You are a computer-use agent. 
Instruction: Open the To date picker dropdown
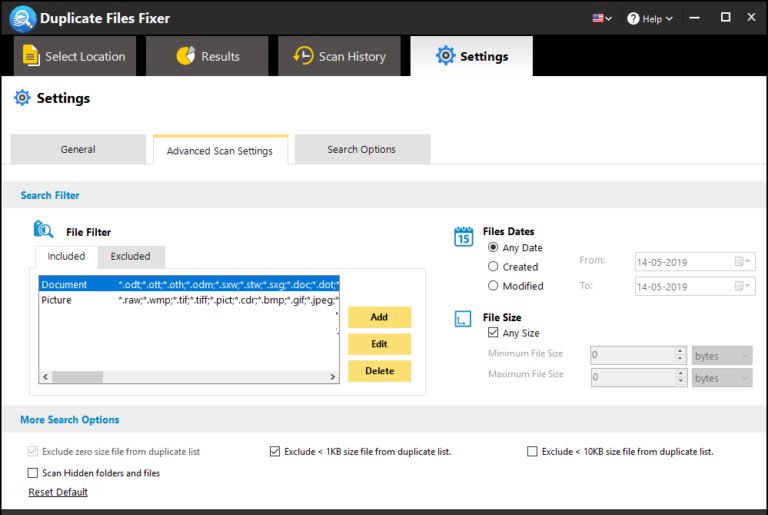pos(743,286)
